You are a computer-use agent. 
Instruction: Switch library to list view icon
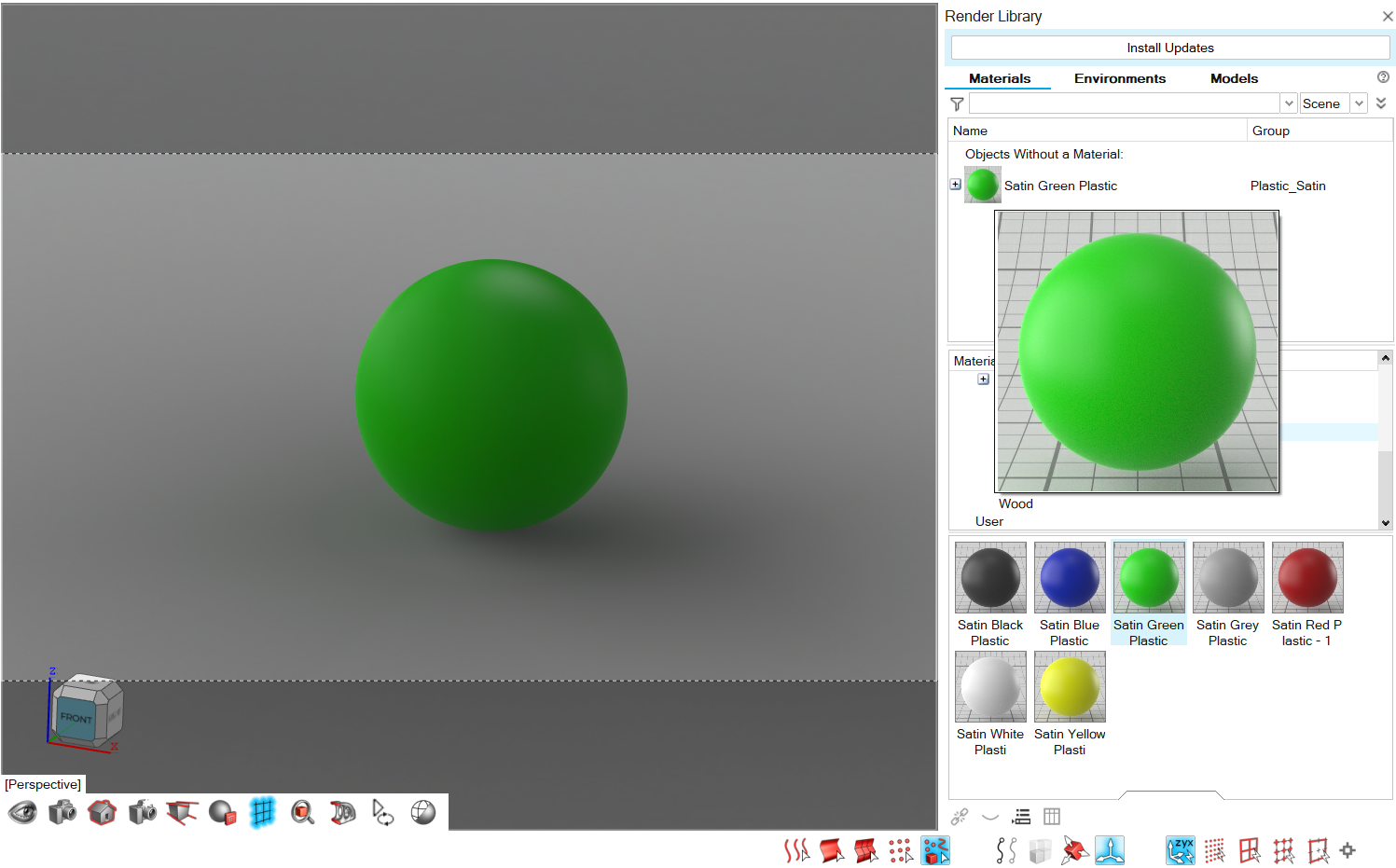(1022, 817)
